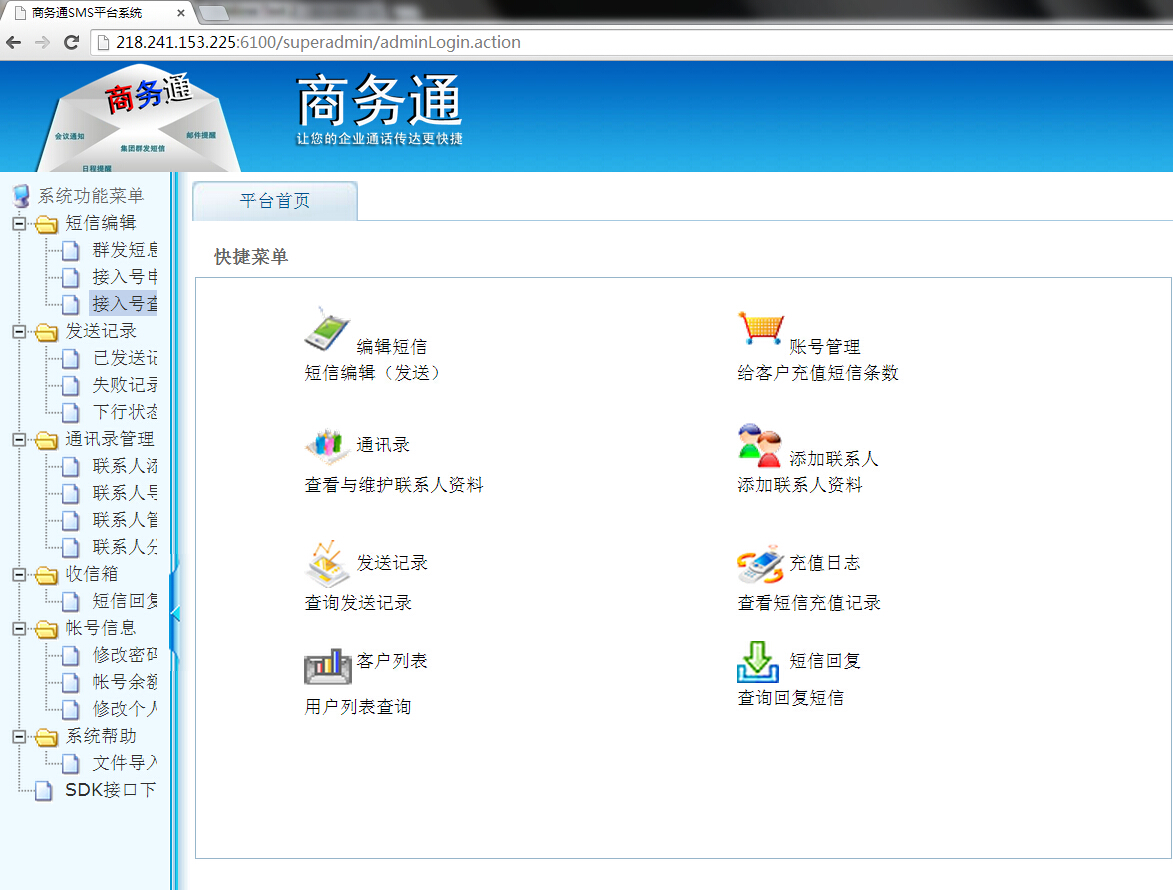This screenshot has width=1173, height=890.
Task: Open the 客户列表 bar chart icon
Action: (327, 666)
